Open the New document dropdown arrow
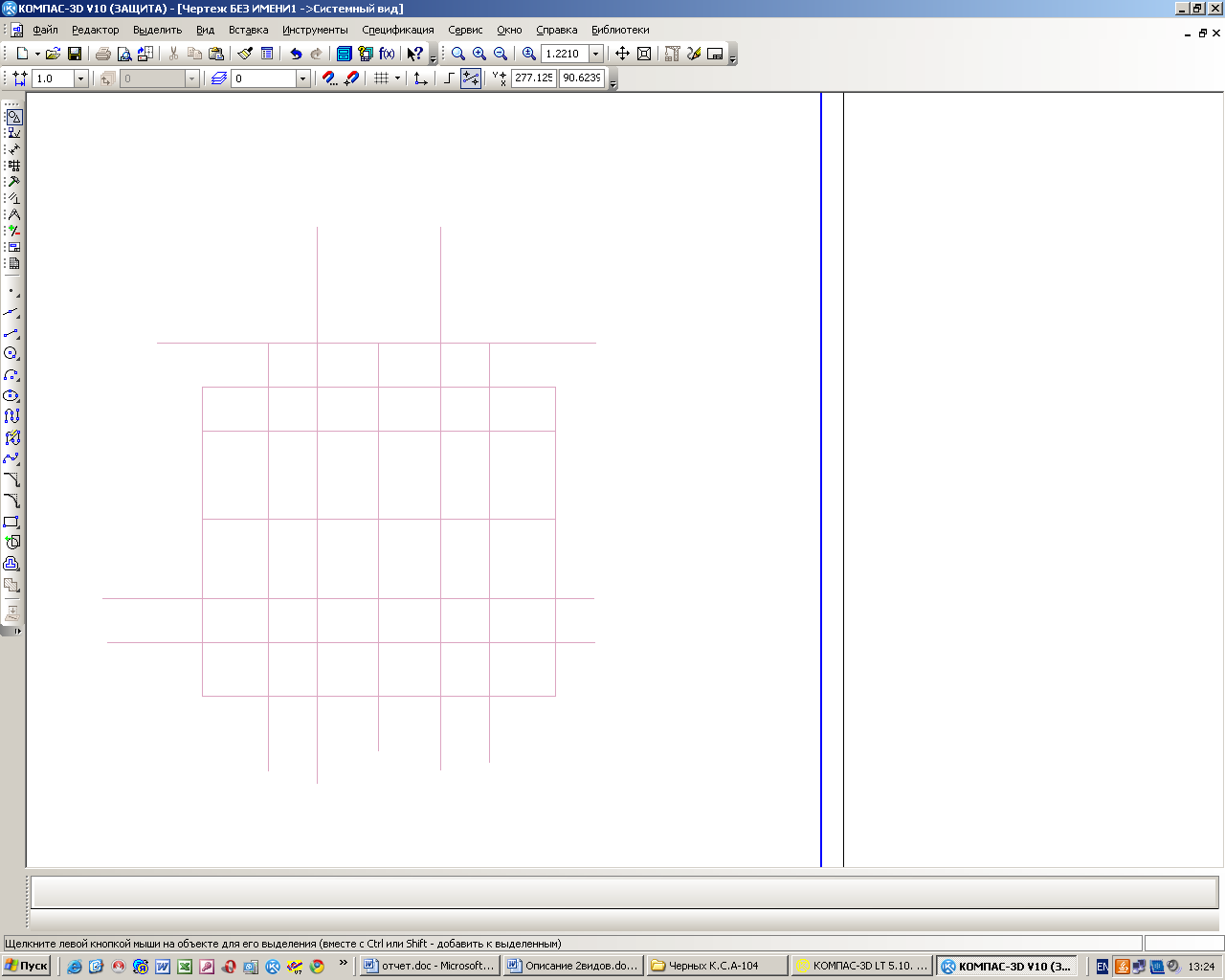Viewport: 1225px width, 980px height. 37,54
